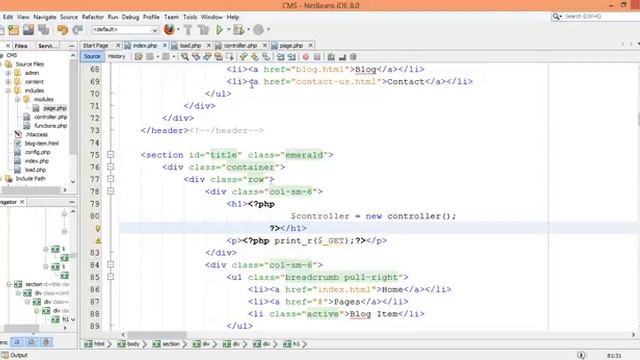Toggle Highlight Search icon in editor toolbar

click(x=218, y=57)
